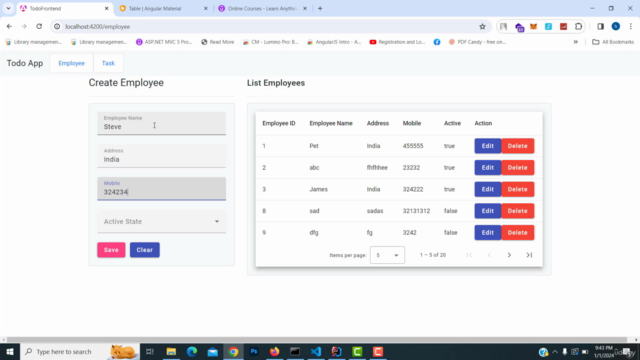Open the Registration and Login YouTube bookmark
Screen dimensions: 640x360
pos(398,42)
